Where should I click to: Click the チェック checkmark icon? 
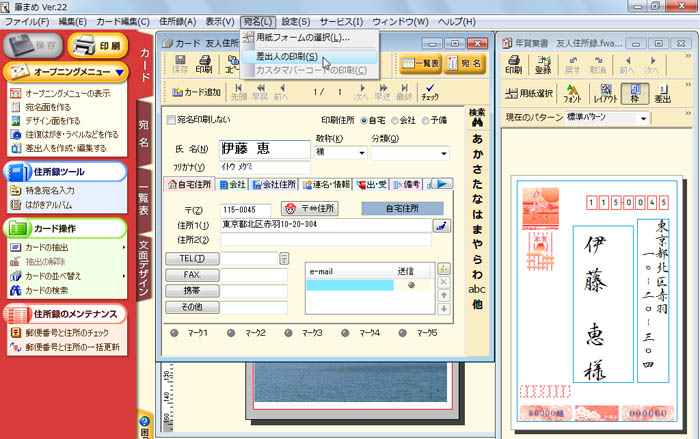(430, 92)
